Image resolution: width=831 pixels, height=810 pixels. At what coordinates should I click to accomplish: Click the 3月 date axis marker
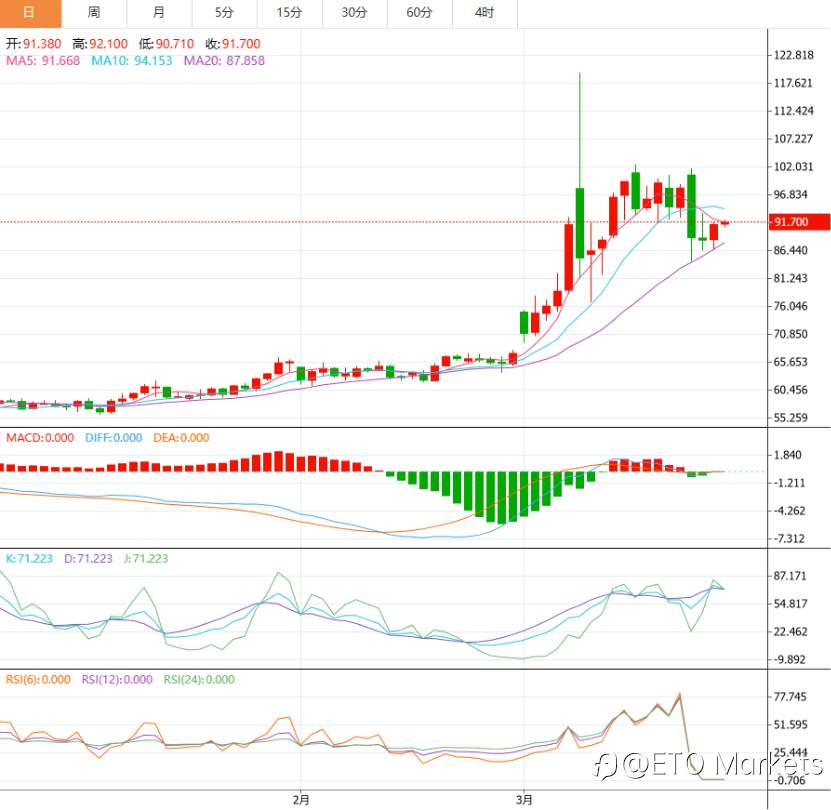[524, 799]
